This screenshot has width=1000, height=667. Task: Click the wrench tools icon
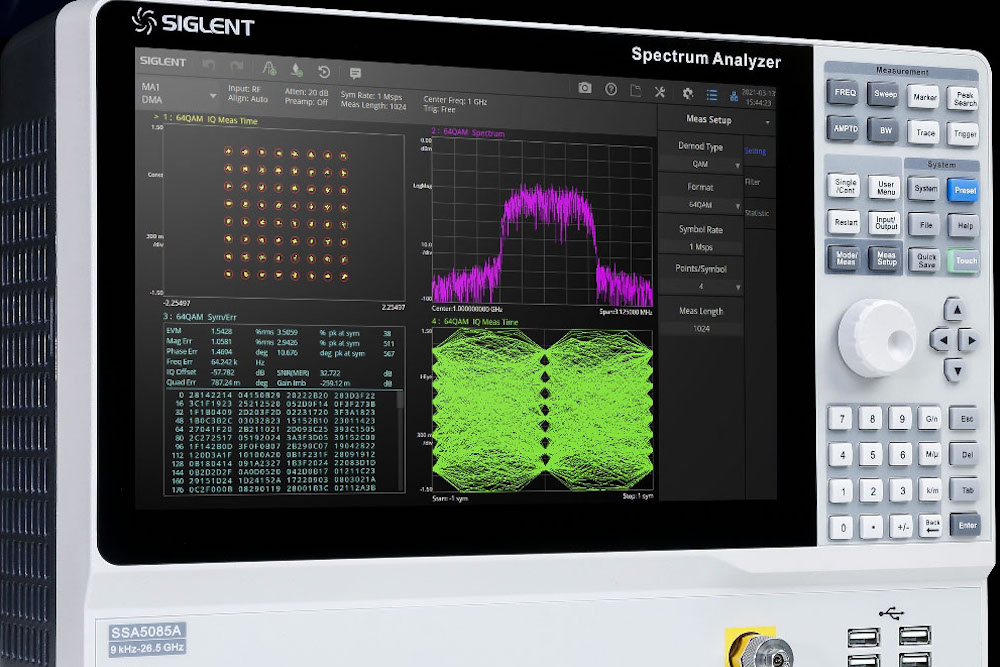[660, 92]
